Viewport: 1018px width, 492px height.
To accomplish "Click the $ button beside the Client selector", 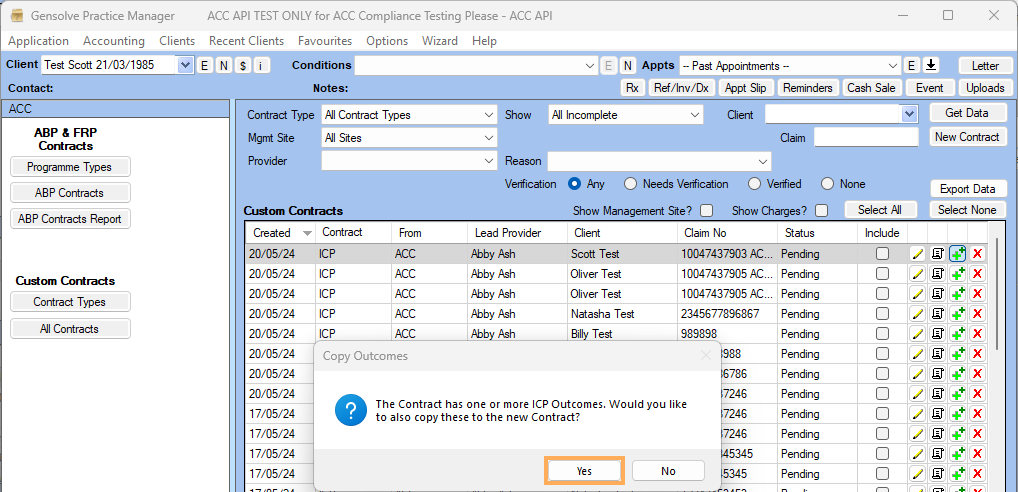I will (242, 66).
